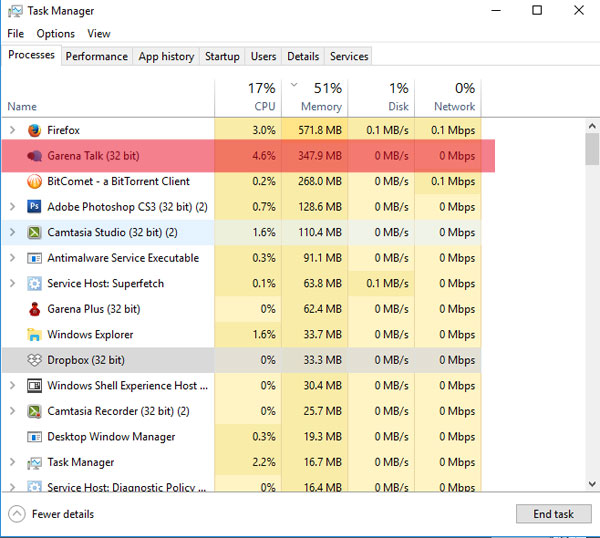Open the File menu

(16, 34)
